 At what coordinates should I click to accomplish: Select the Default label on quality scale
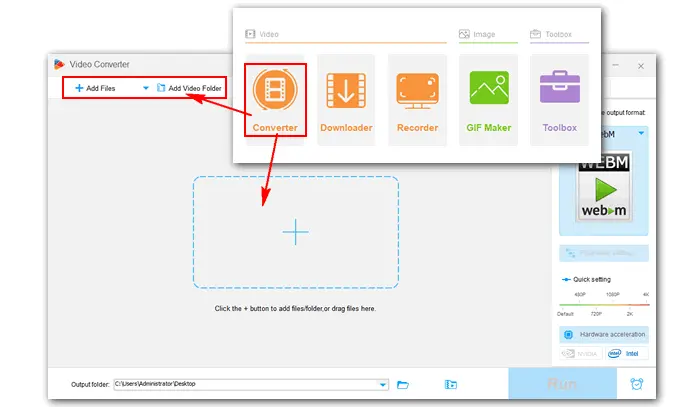[x=565, y=314]
